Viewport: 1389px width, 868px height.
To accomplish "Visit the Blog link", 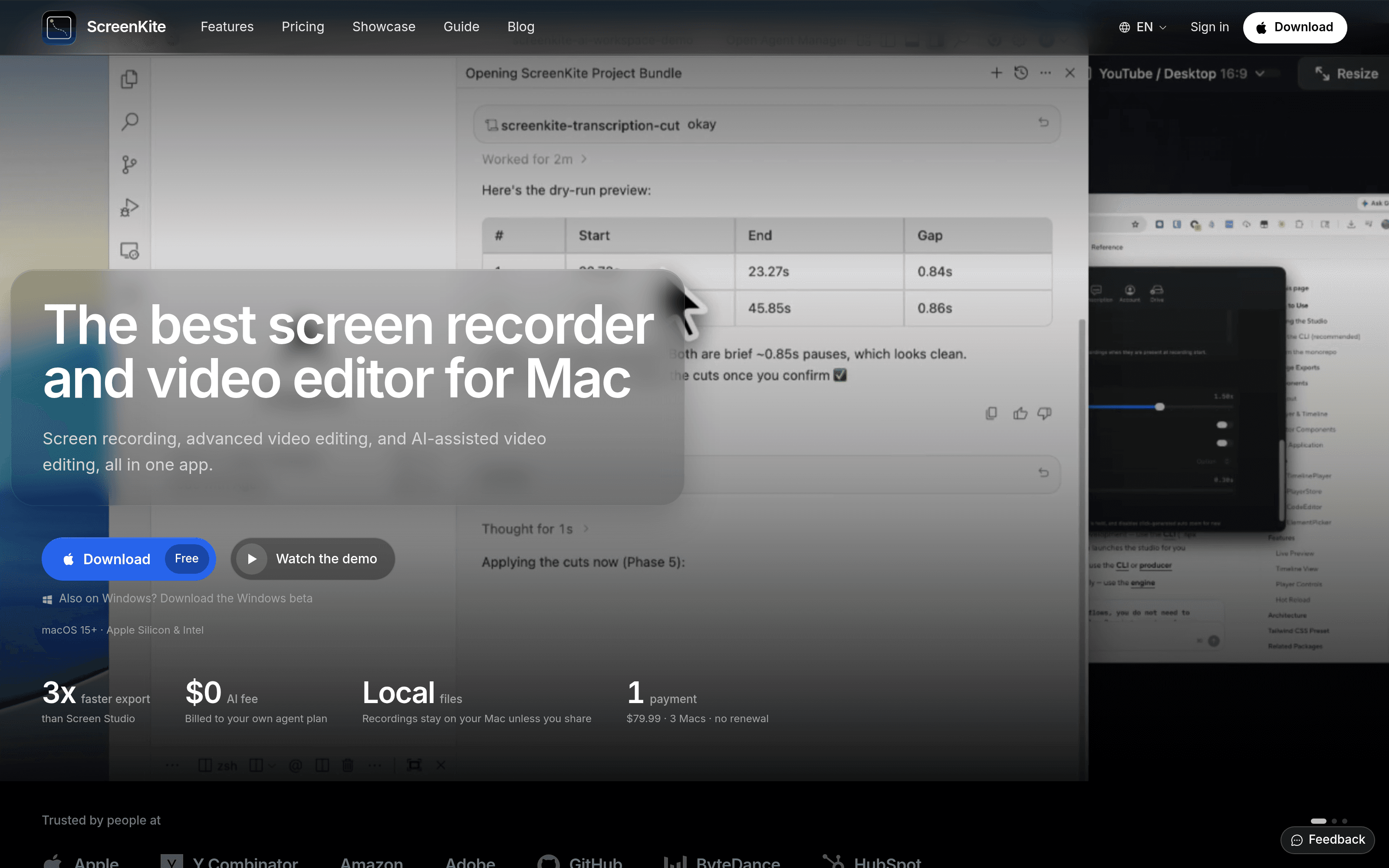I will [x=520, y=27].
